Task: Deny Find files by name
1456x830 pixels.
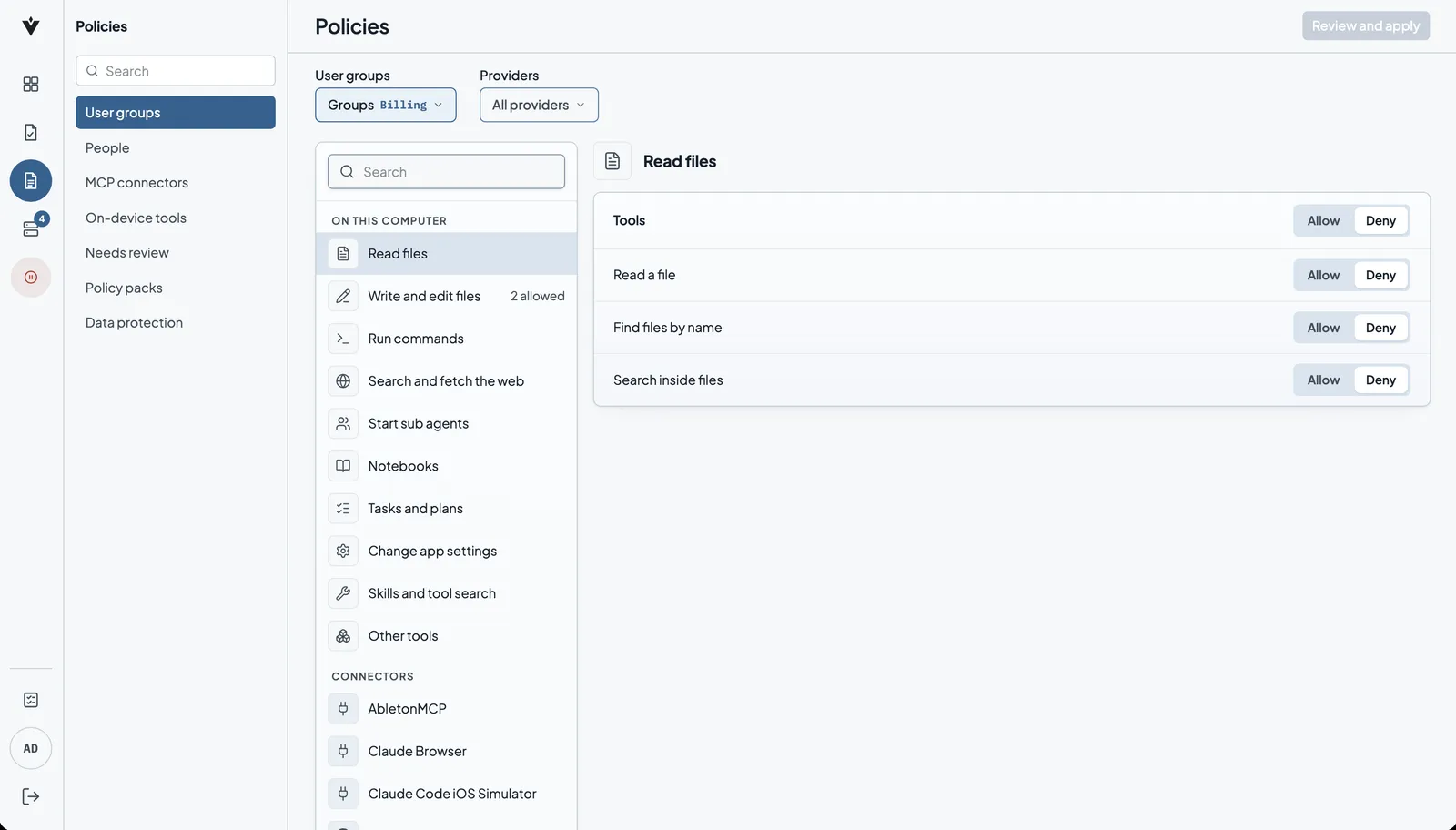Action: coord(1380,328)
